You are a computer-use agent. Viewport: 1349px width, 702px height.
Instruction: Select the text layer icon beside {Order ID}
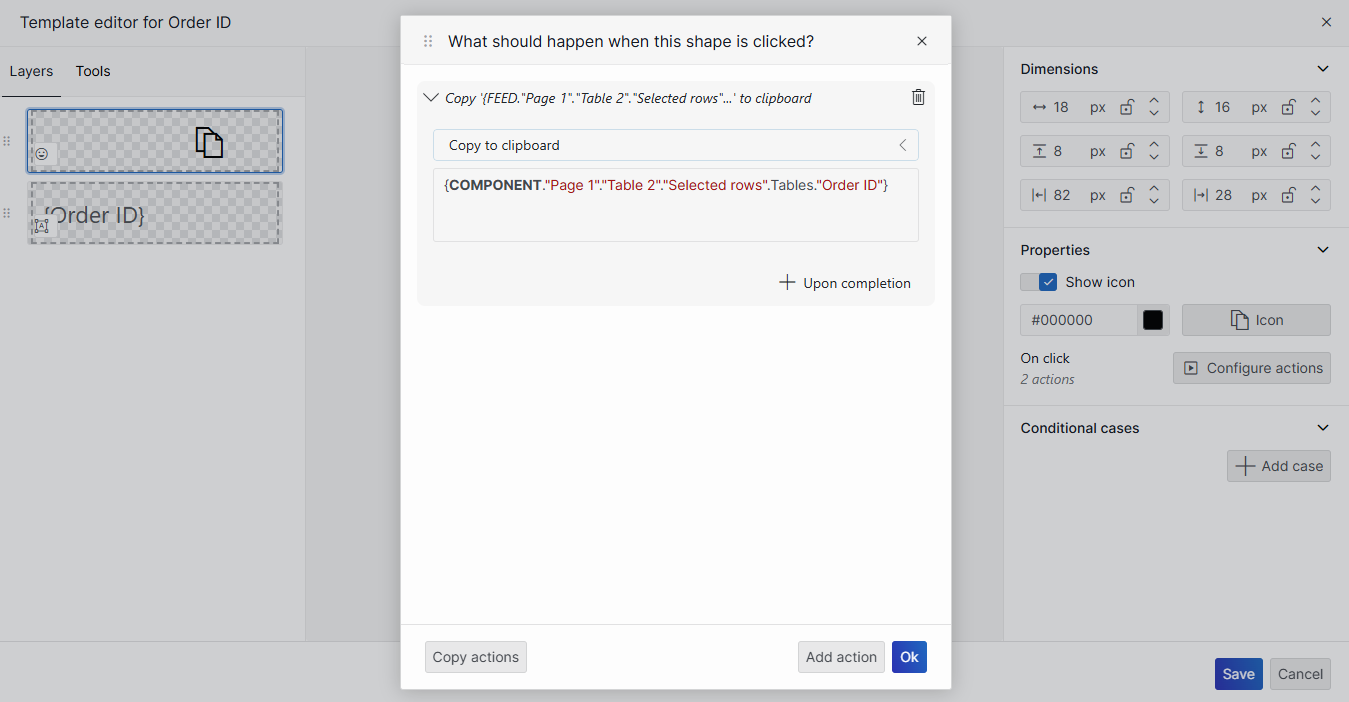click(41, 226)
